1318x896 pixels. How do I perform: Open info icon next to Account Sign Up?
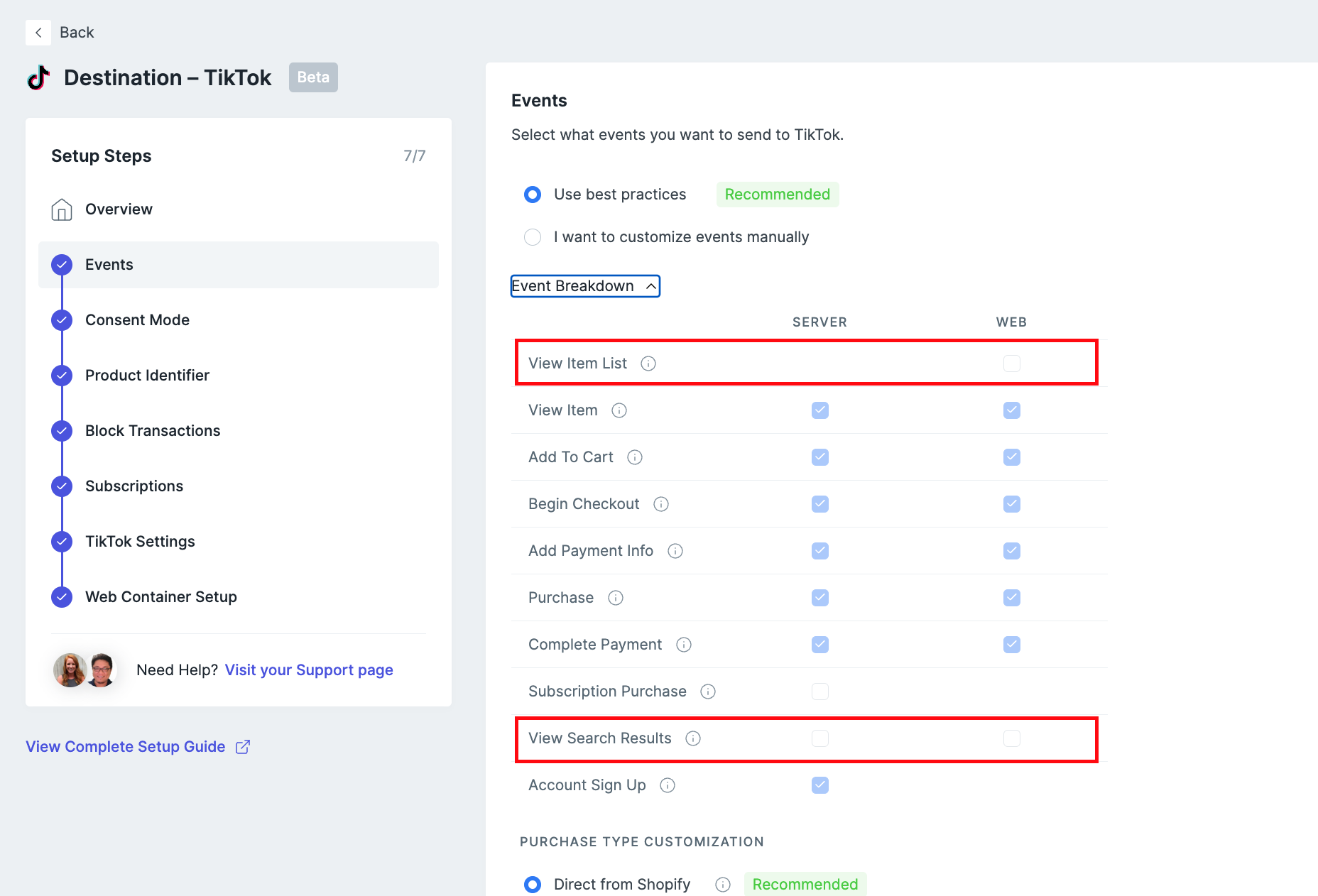tap(668, 785)
